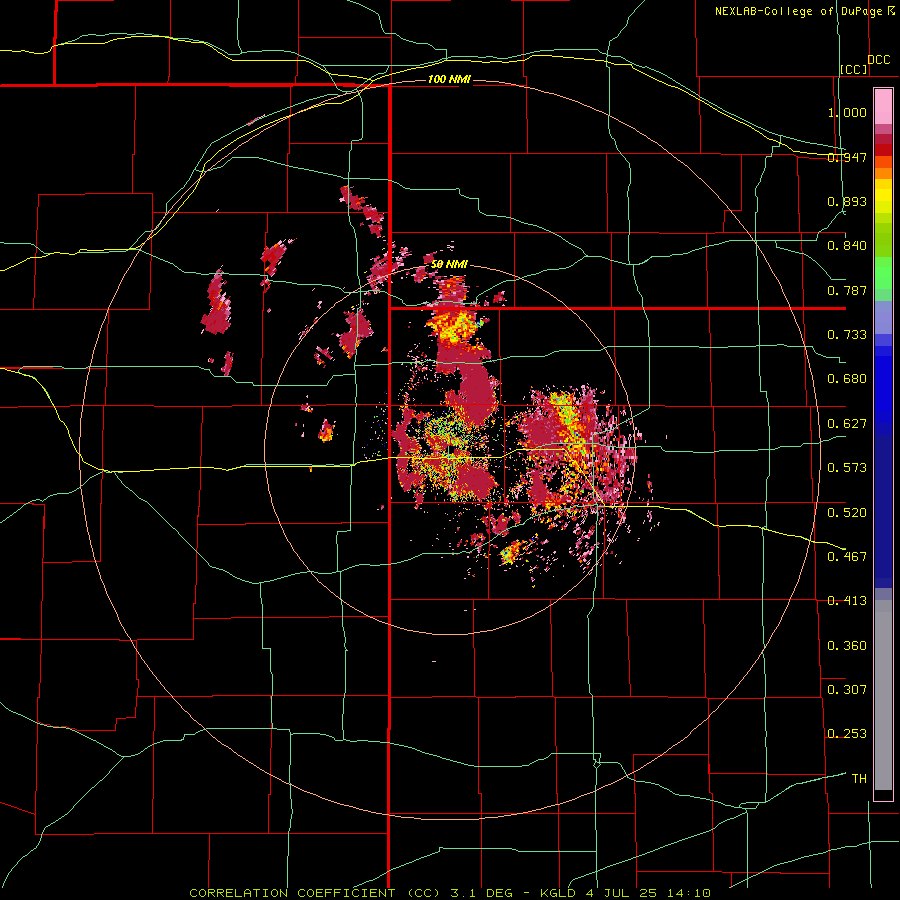
Task: Click the 0.253 scale value
Action: click(847, 734)
